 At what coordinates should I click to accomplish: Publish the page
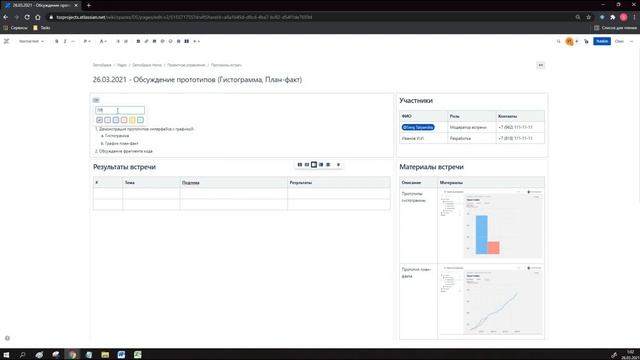pos(602,41)
